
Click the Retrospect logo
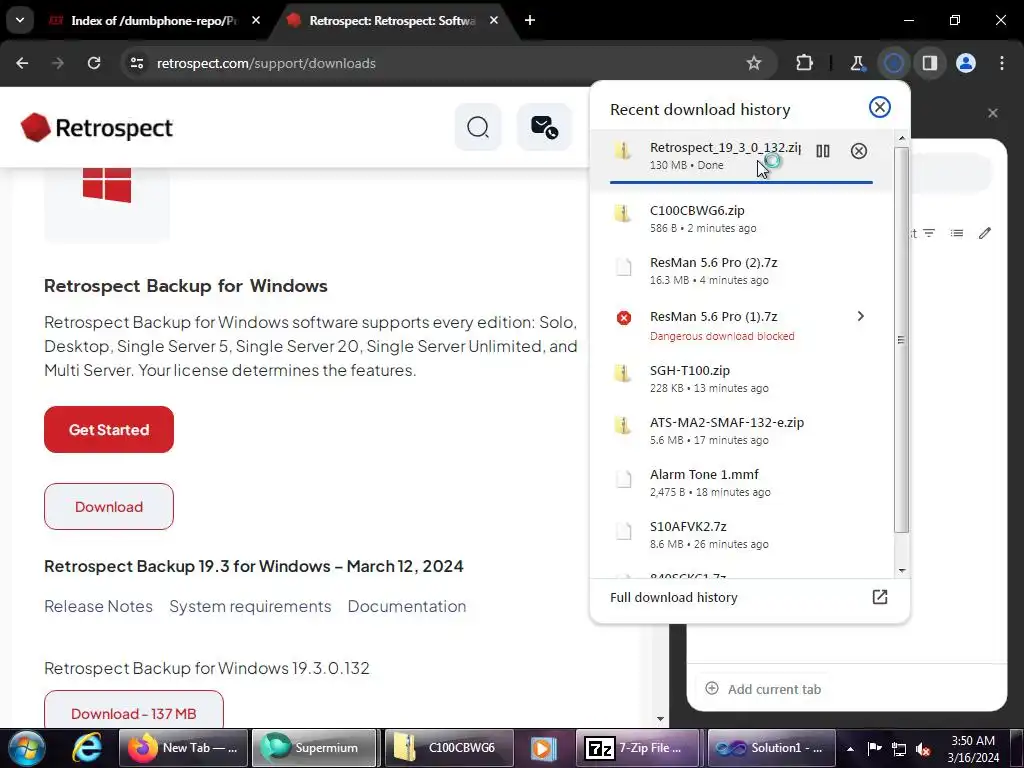pyautogui.click(x=97, y=128)
